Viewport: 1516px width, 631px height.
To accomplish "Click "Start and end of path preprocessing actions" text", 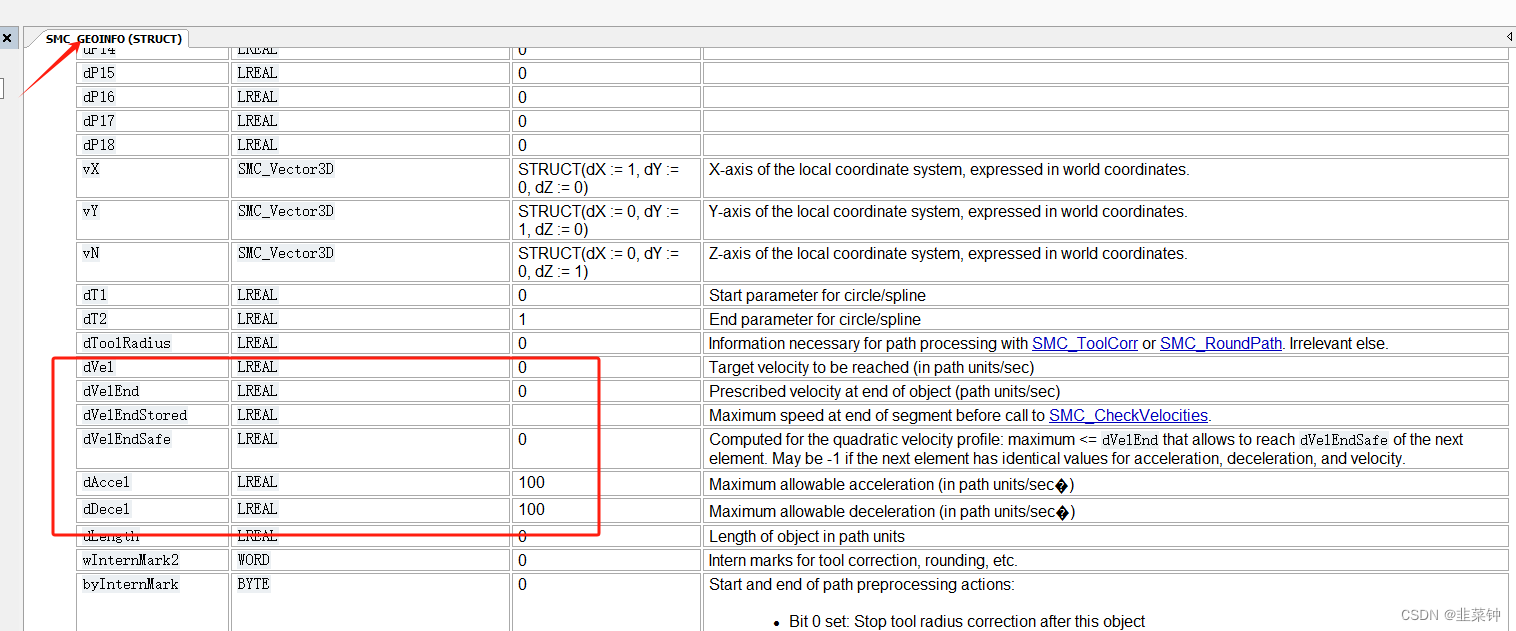I will (860, 584).
